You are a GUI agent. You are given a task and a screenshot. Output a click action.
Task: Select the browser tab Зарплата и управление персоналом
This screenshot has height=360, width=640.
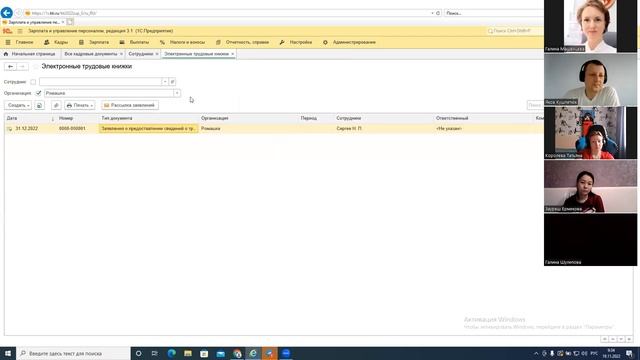33,22
